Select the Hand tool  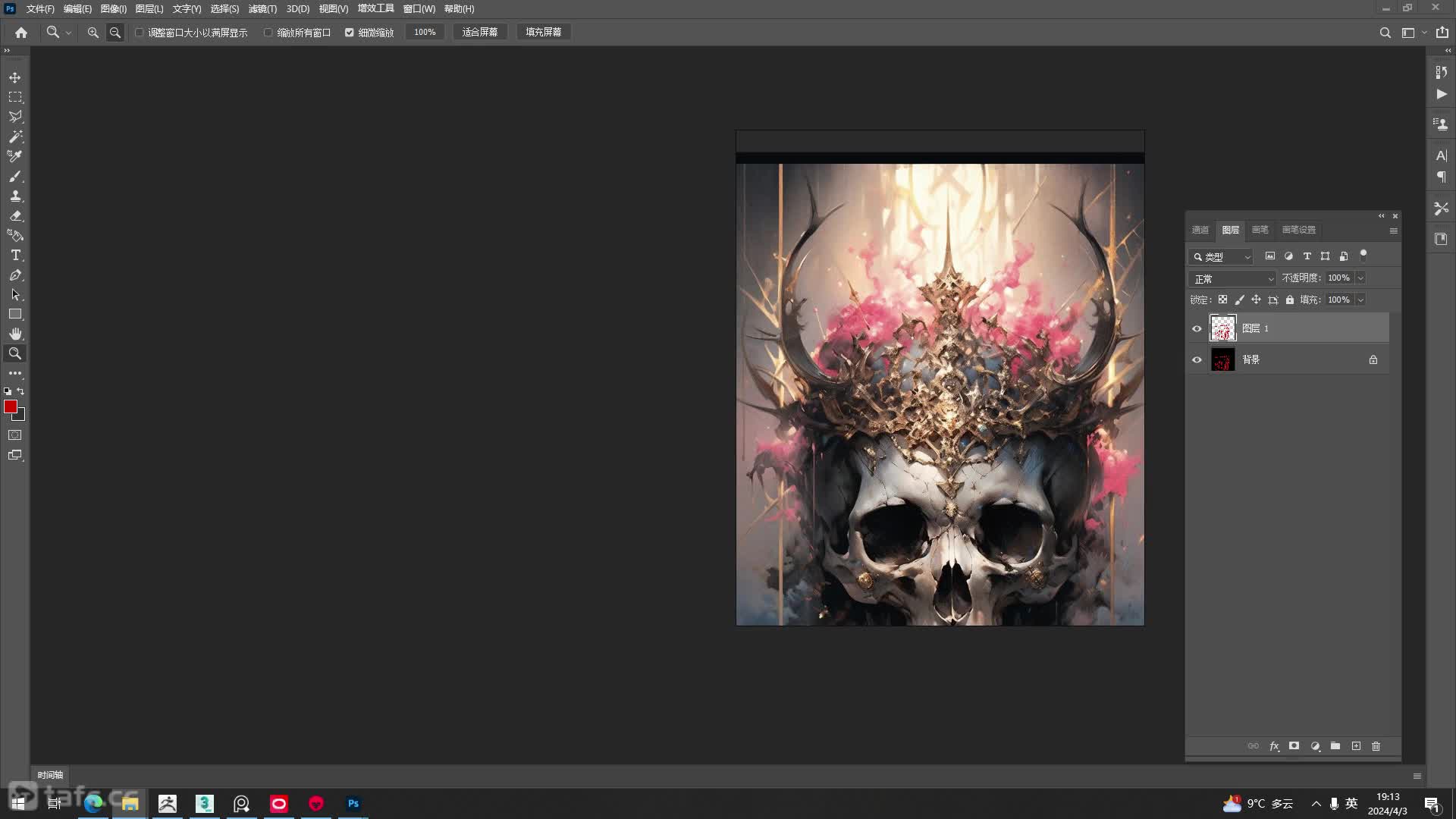click(15, 334)
